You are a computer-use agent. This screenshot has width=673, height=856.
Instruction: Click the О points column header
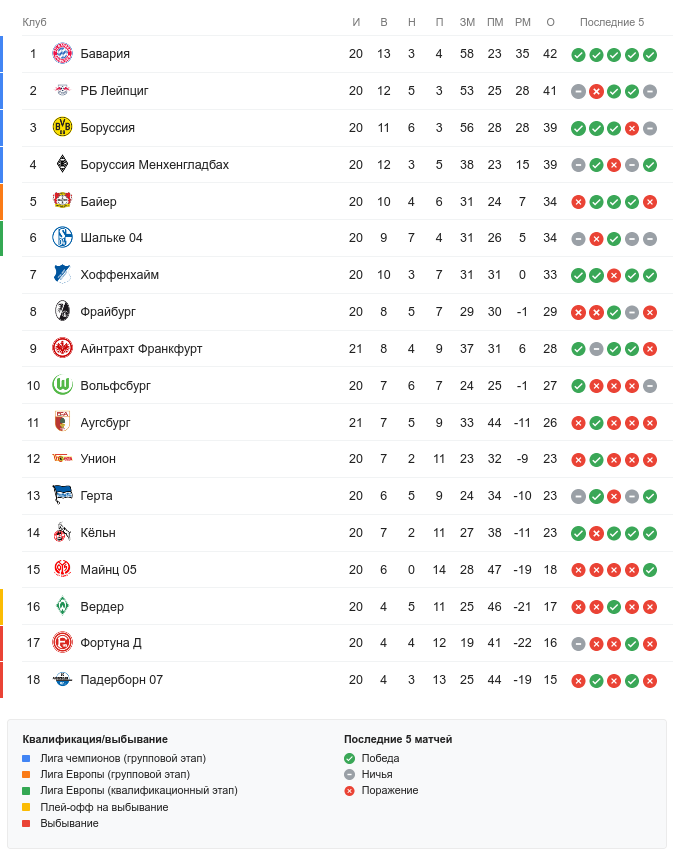pos(550,22)
